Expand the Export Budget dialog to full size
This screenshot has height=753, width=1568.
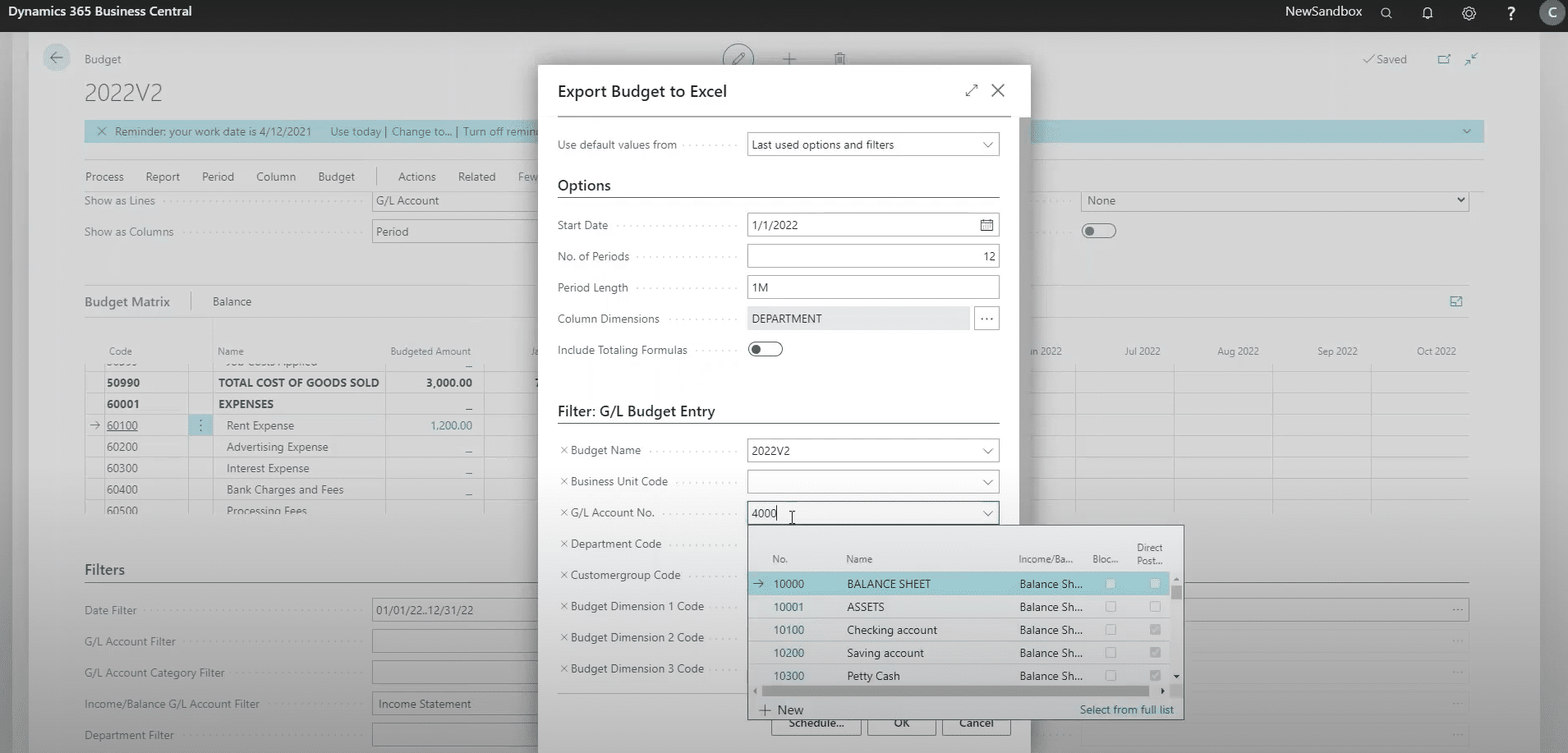[x=972, y=90]
